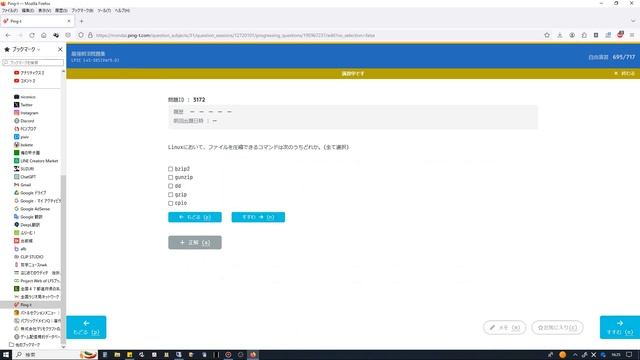Click the gray 正解 (a) answer button

coord(195,242)
